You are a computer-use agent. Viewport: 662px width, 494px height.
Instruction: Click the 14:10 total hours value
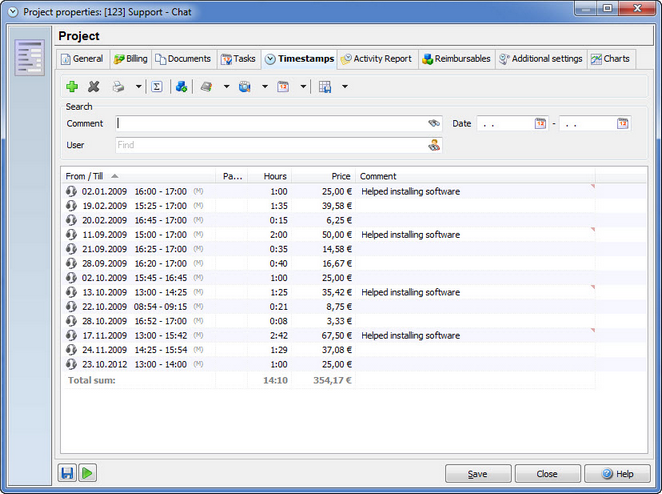tap(275, 380)
